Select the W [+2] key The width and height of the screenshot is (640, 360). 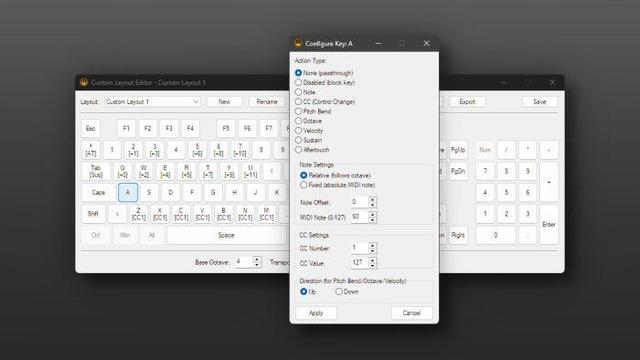[144, 171]
